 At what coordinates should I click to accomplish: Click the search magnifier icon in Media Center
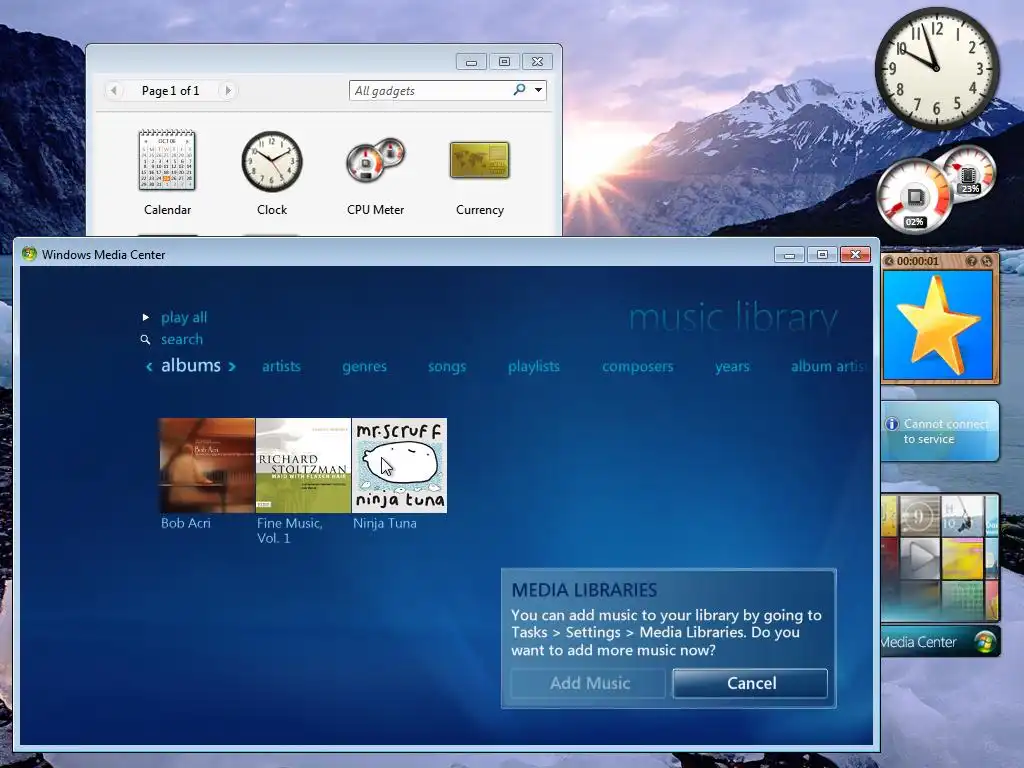click(x=145, y=340)
